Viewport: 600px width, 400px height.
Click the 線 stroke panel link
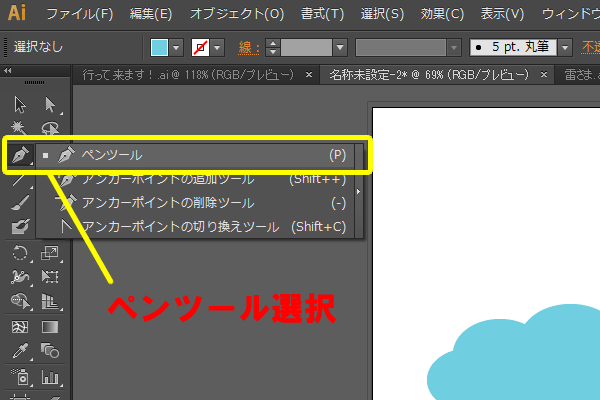coord(248,48)
